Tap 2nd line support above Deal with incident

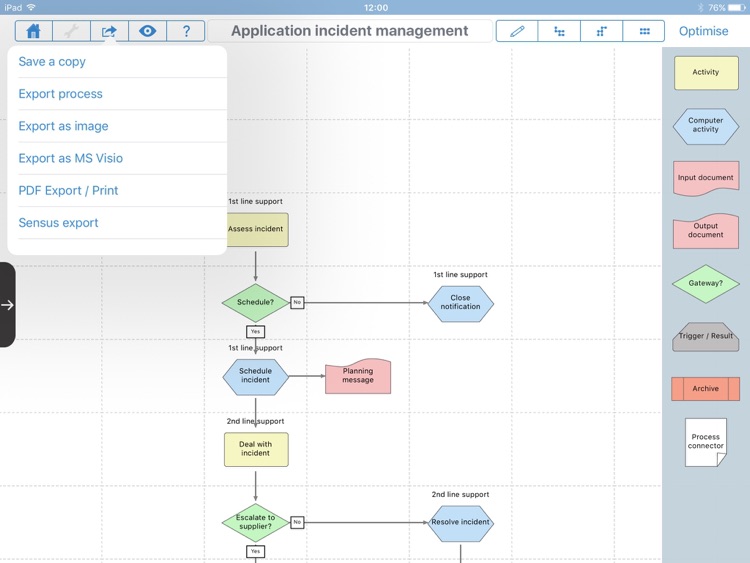pyautogui.click(x=255, y=421)
